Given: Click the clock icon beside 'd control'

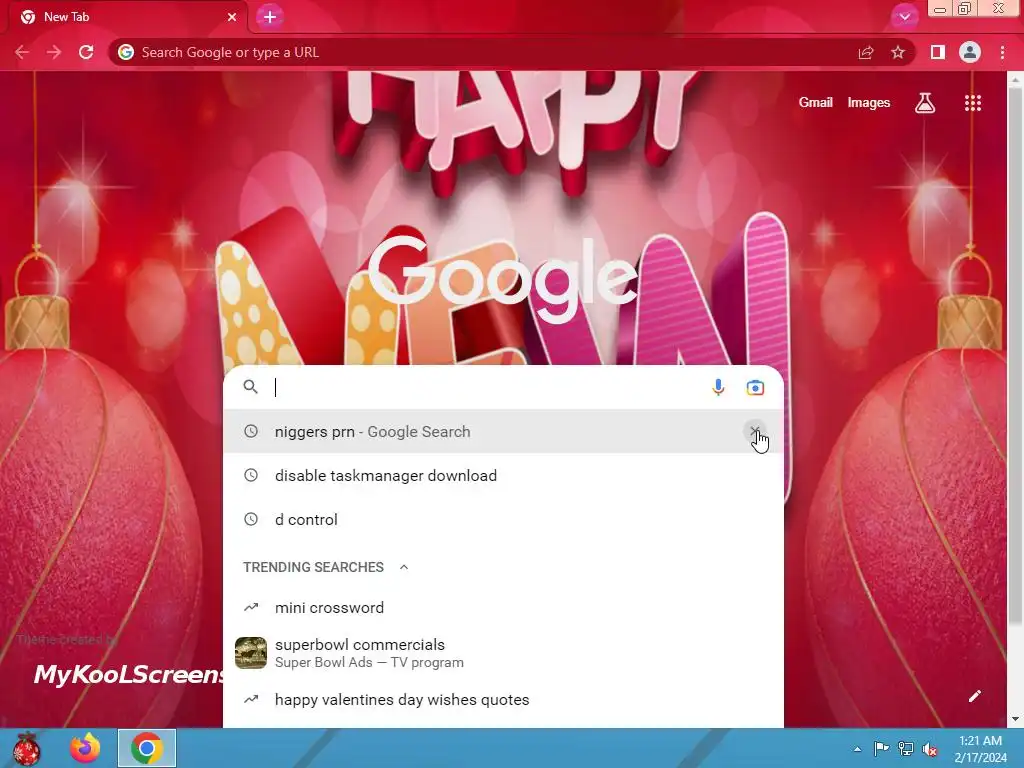Looking at the screenshot, I should point(251,519).
